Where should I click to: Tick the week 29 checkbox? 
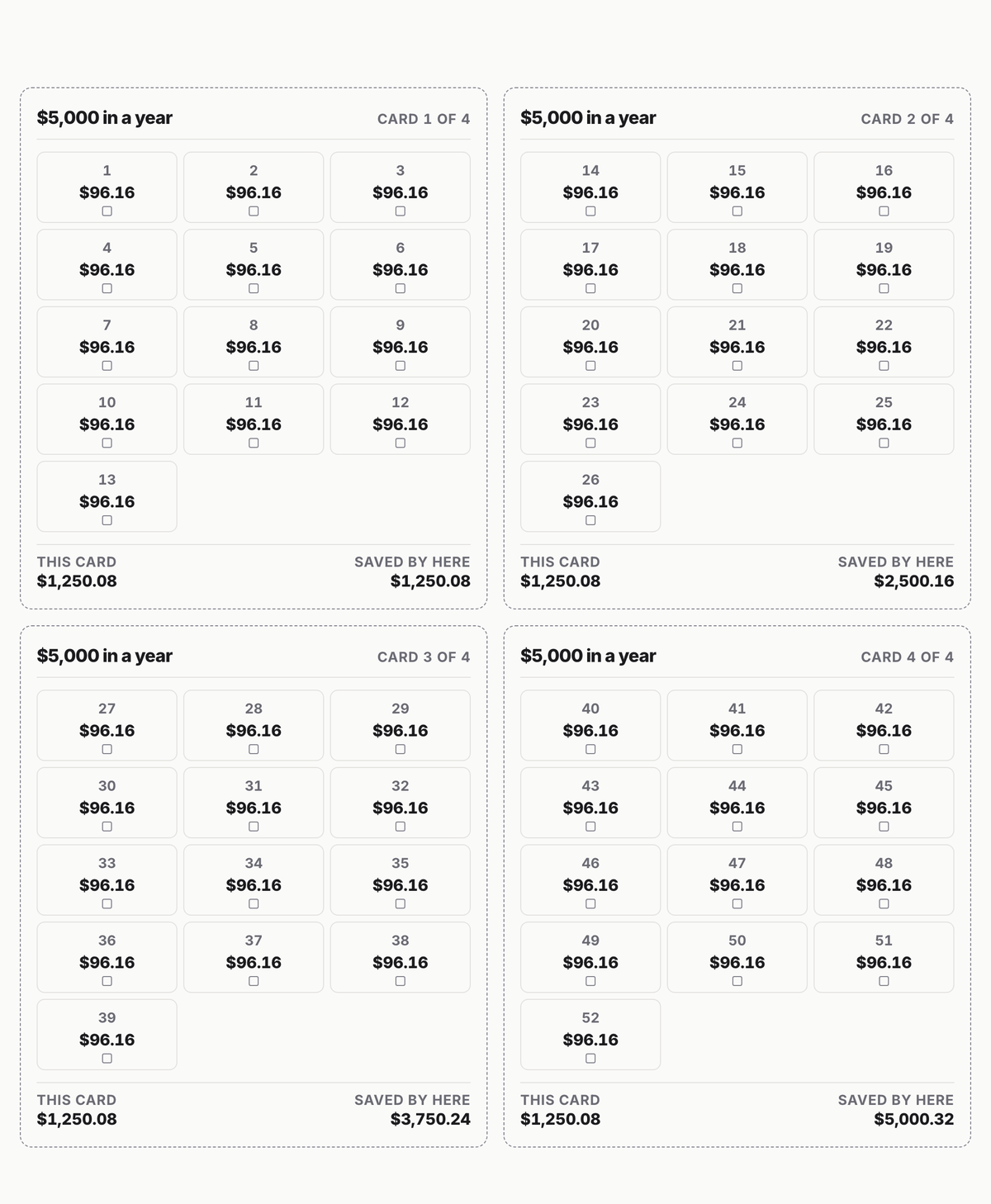click(x=401, y=750)
